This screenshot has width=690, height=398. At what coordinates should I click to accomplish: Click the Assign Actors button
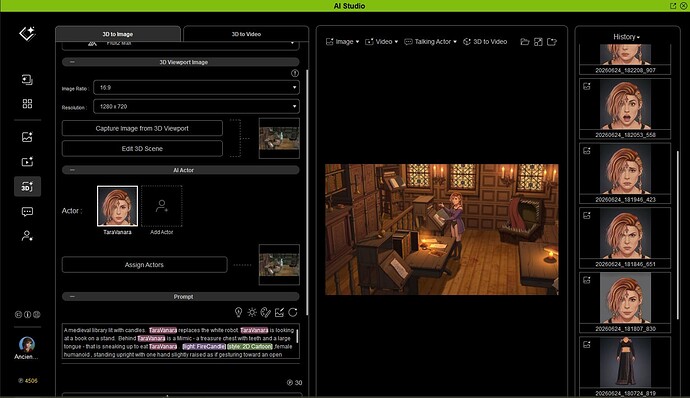[x=144, y=265]
